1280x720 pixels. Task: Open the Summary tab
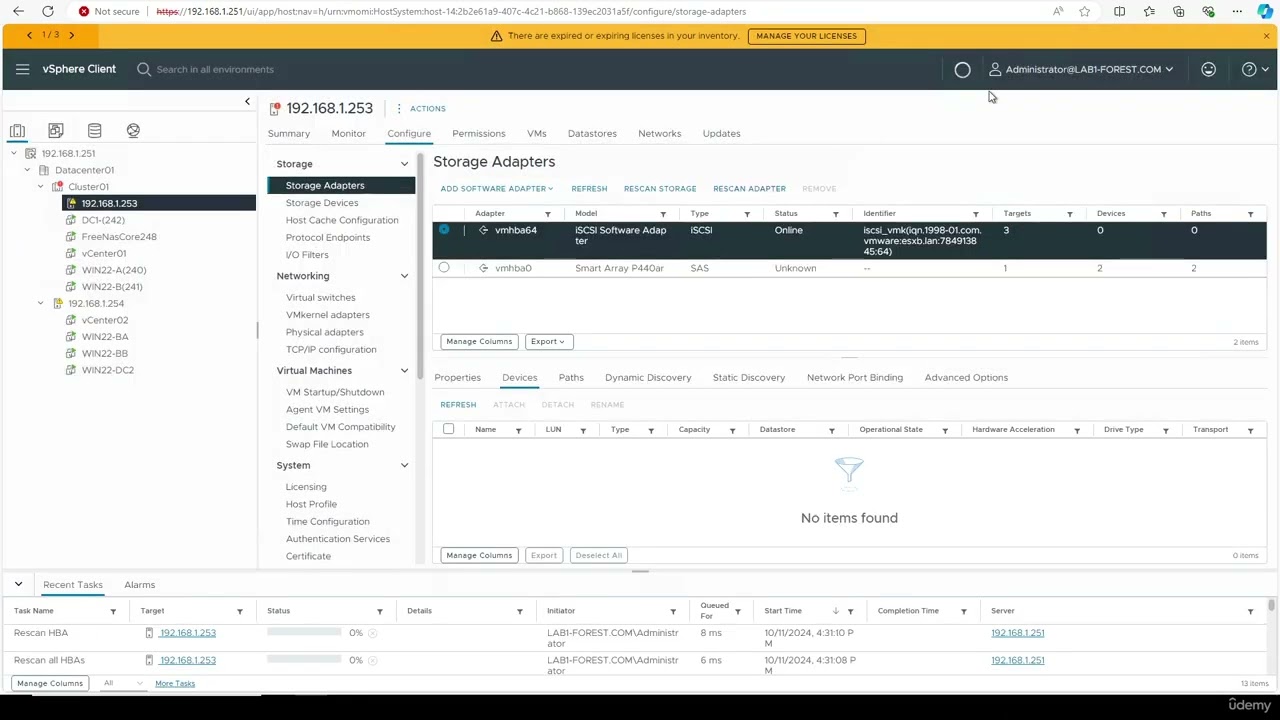click(x=289, y=134)
